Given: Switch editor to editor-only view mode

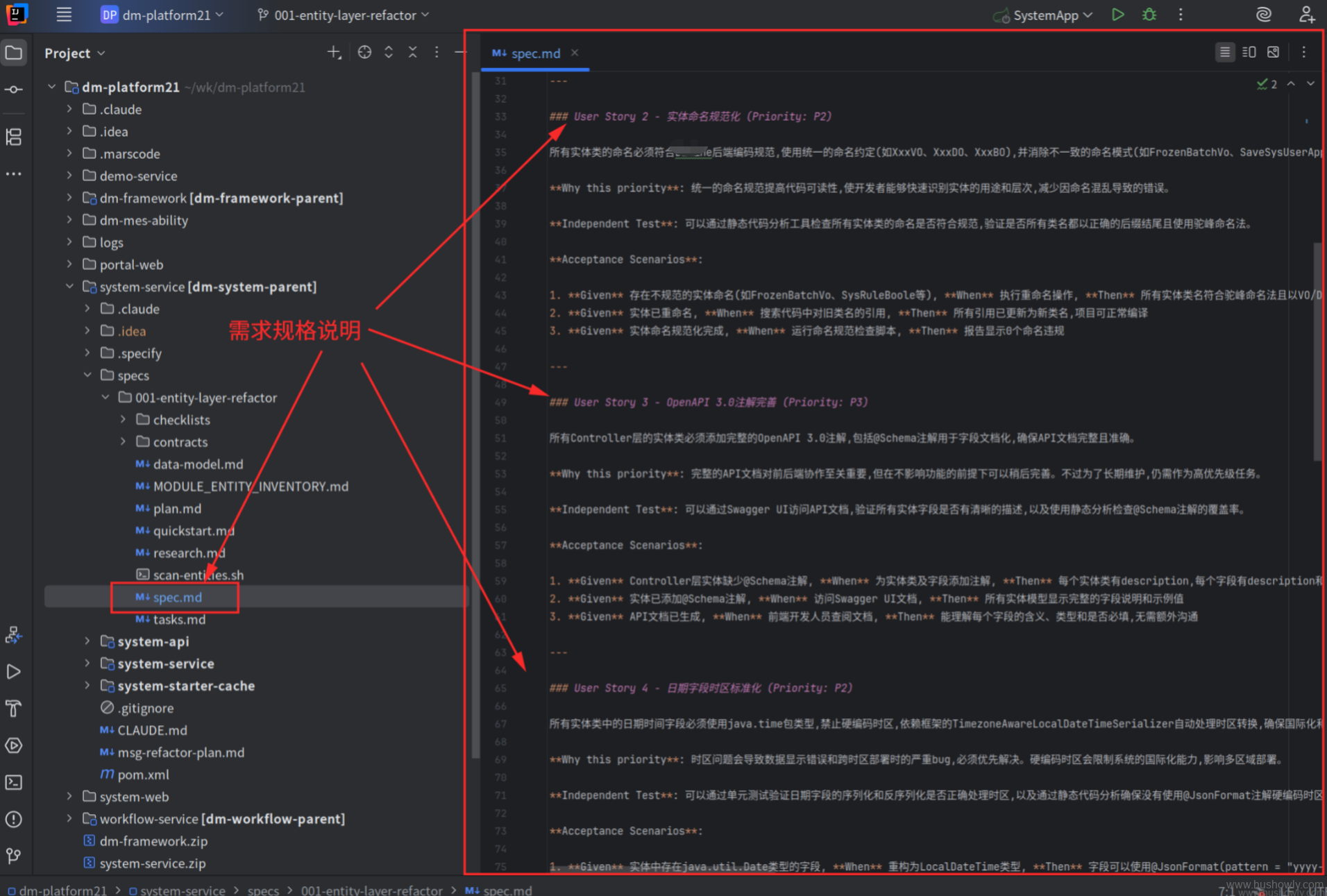Looking at the screenshot, I should coord(1225,53).
